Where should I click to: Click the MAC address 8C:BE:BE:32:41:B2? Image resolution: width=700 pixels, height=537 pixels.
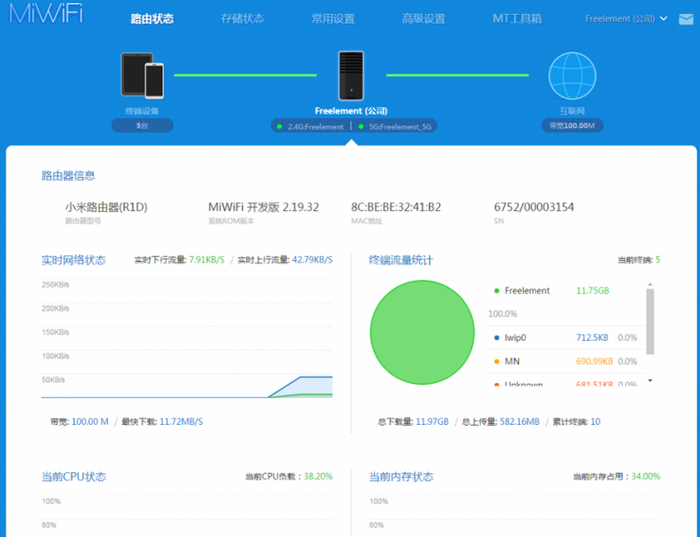point(396,207)
